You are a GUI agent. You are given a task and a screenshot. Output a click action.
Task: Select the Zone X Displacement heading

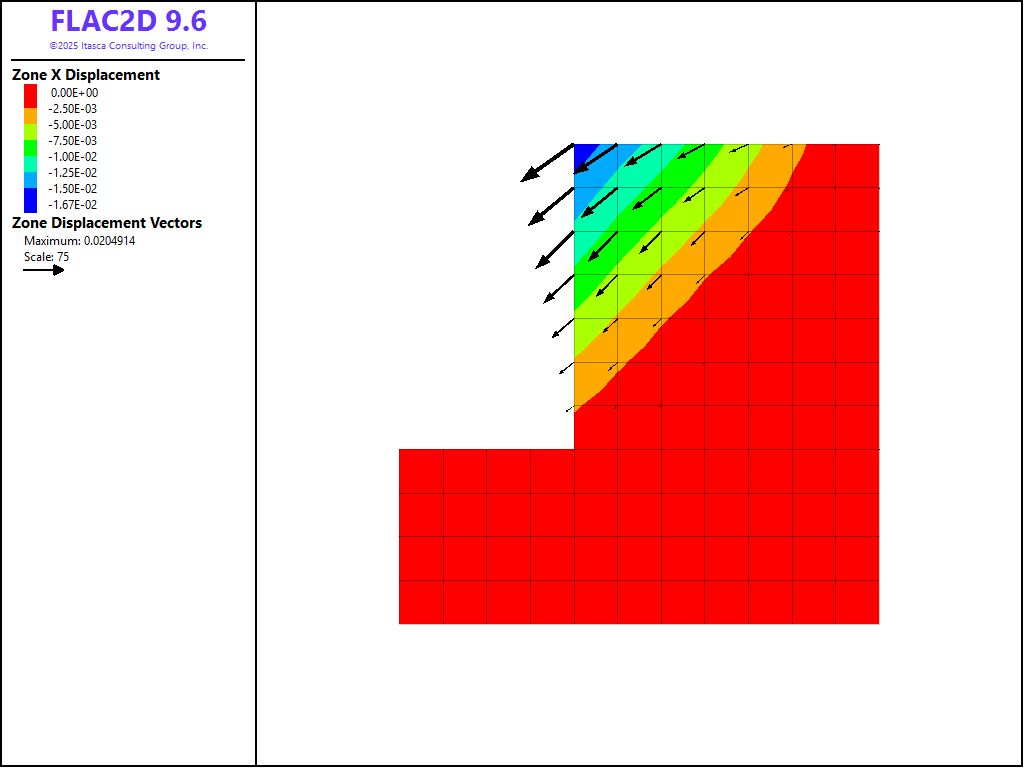click(x=86, y=75)
